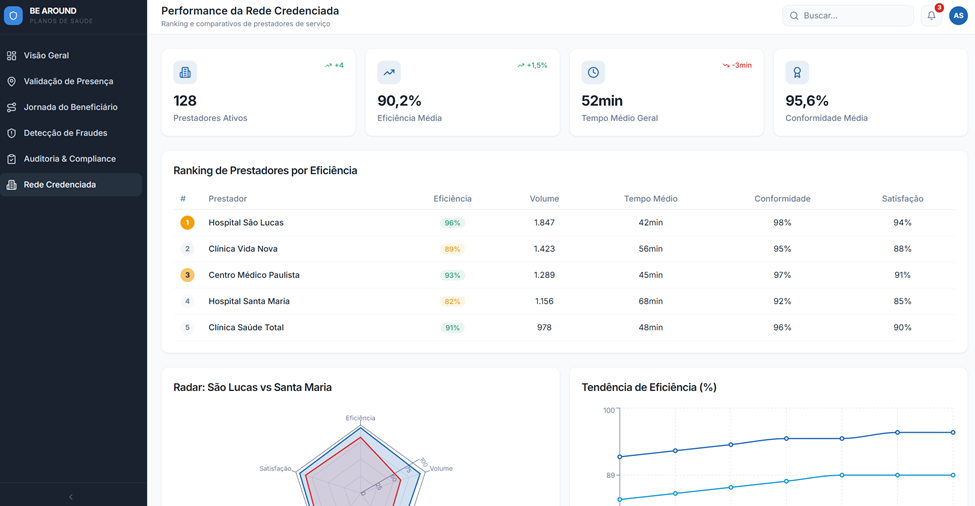Screen dimensions: 975x506
Task: Open notifications bell icon
Action: point(931,16)
